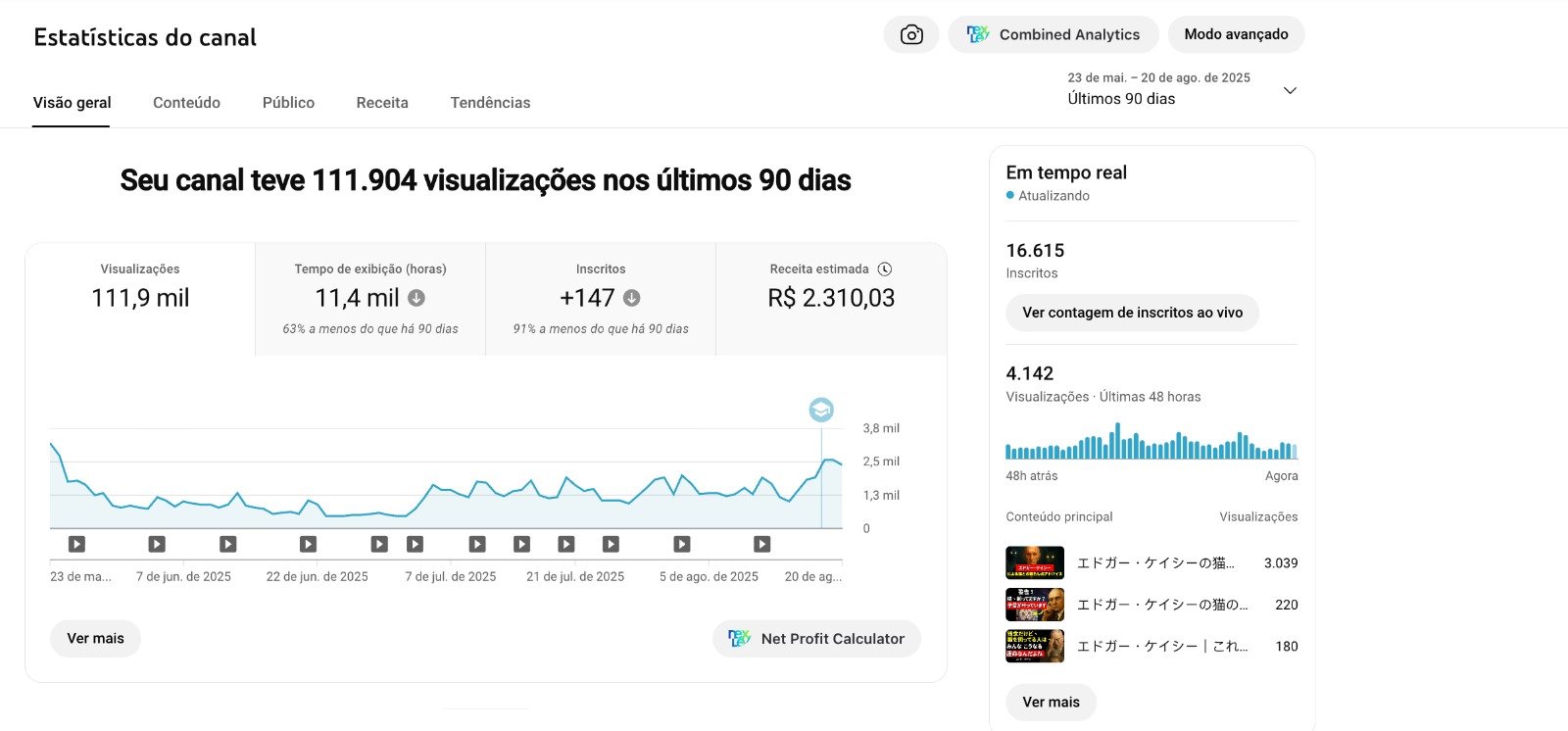Click the 3.039 views value

click(x=1281, y=563)
